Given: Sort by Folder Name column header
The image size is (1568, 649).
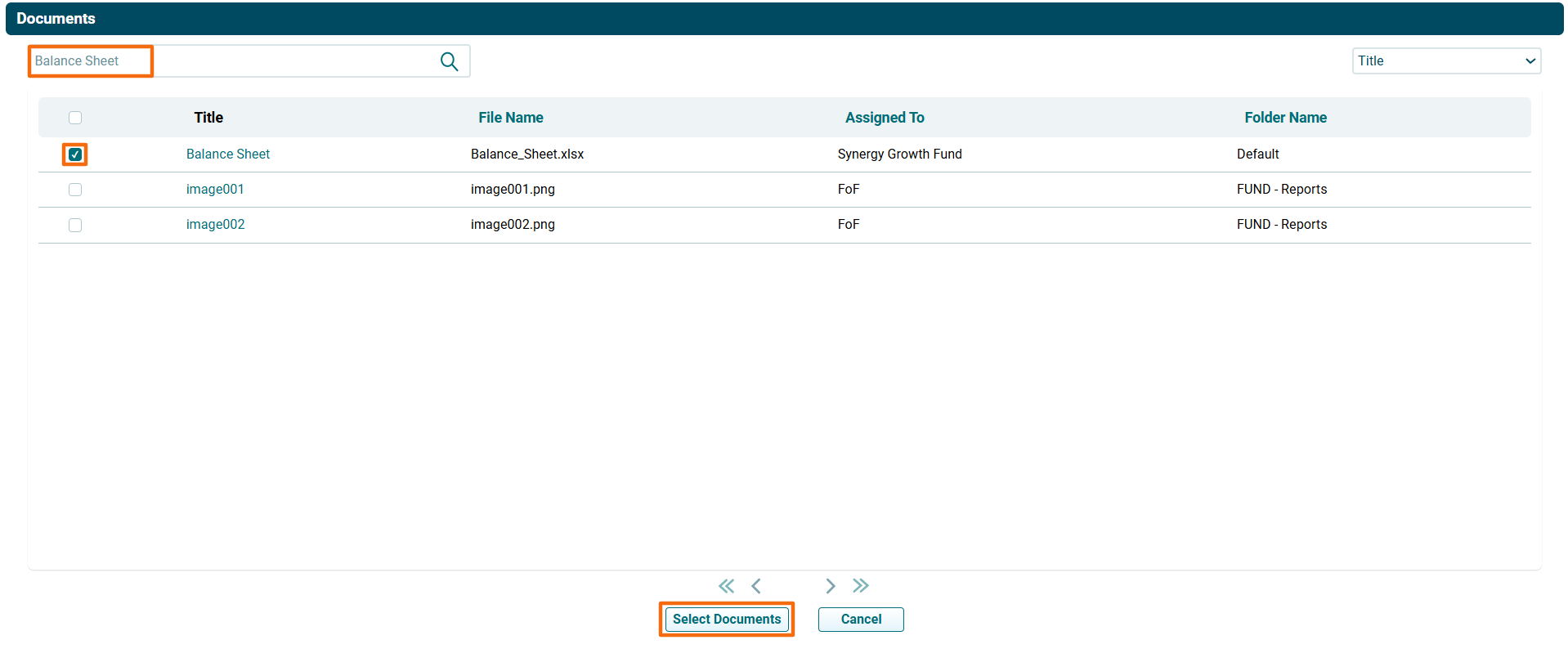Looking at the screenshot, I should point(1285,118).
